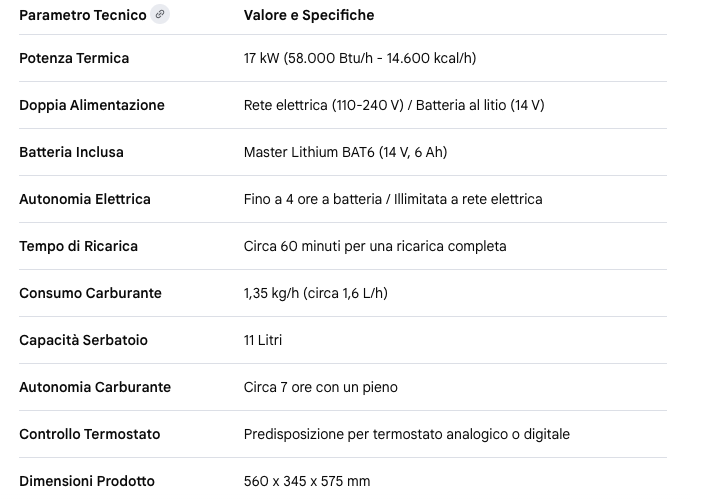Click the link icon beside Parametro Tecnico

160,14
